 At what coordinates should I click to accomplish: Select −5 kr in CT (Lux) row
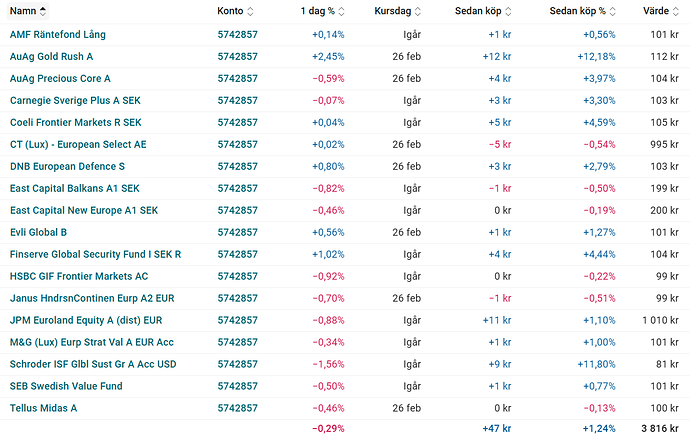(x=500, y=144)
